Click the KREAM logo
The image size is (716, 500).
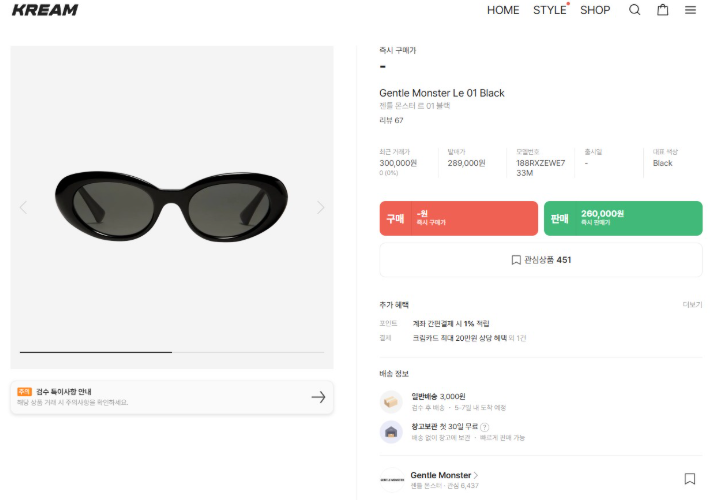pyautogui.click(x=45, y=10)
